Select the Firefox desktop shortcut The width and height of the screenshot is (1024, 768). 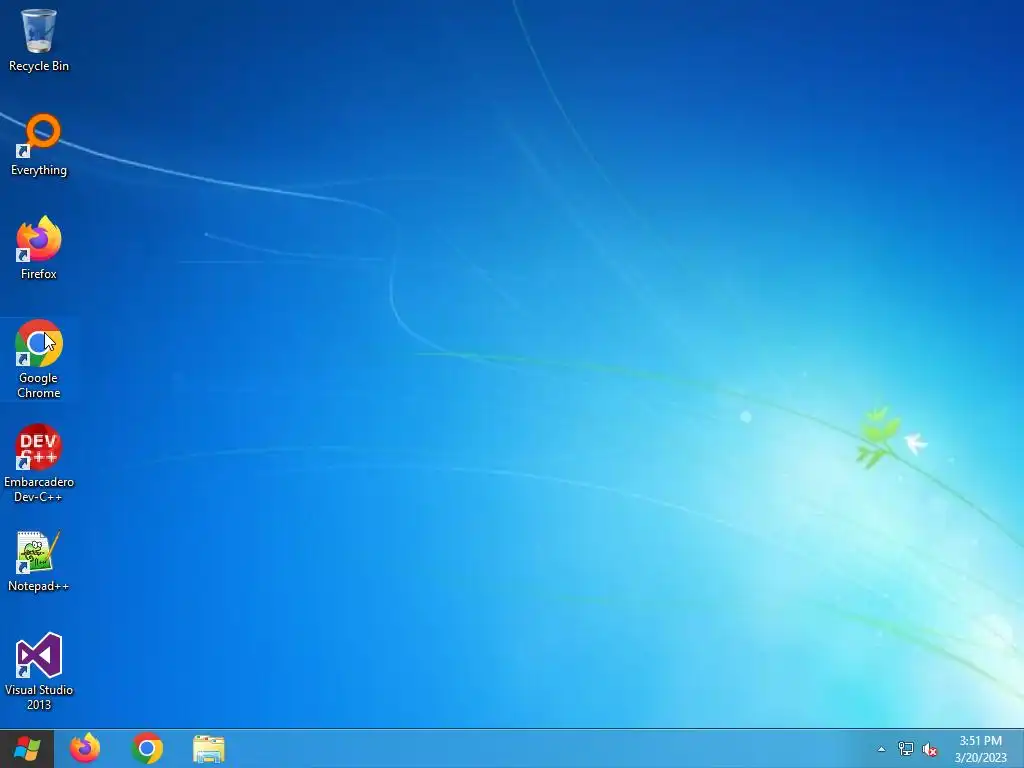[x=39, y=248]
